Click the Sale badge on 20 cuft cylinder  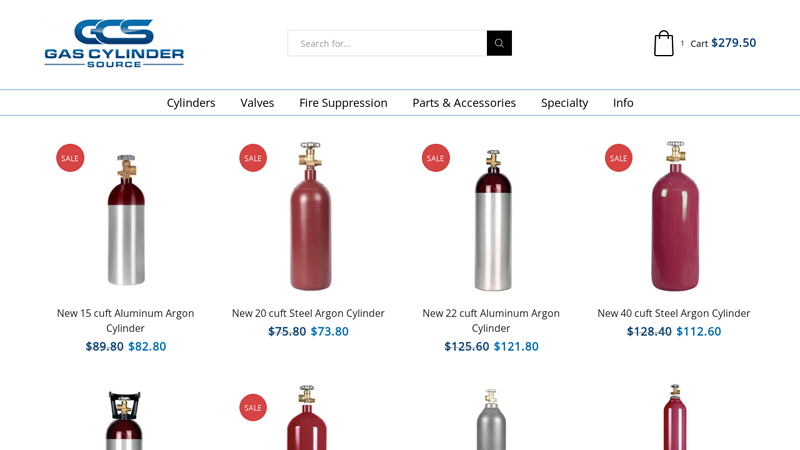253,158
